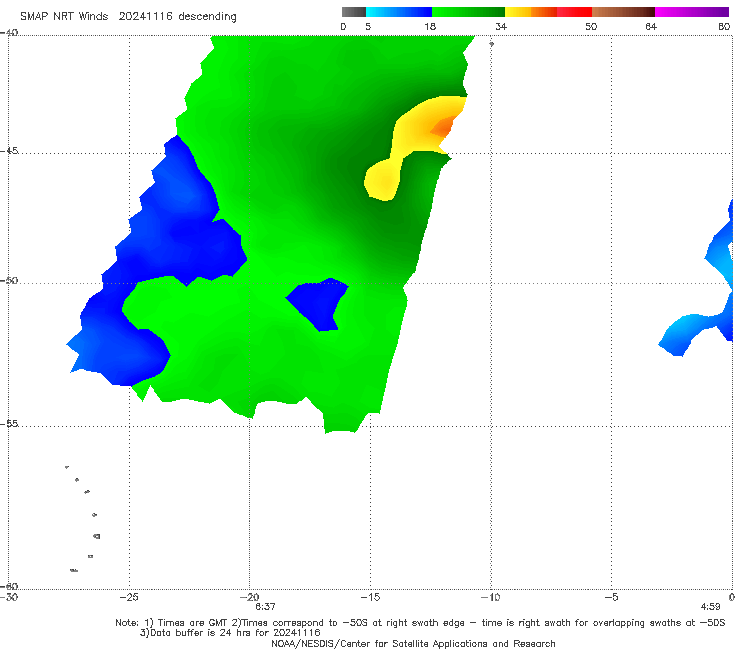Click the latitude axis label '-60'
Image resolution: width=740 pixels, height=650 pixels.
pos(9,586)
